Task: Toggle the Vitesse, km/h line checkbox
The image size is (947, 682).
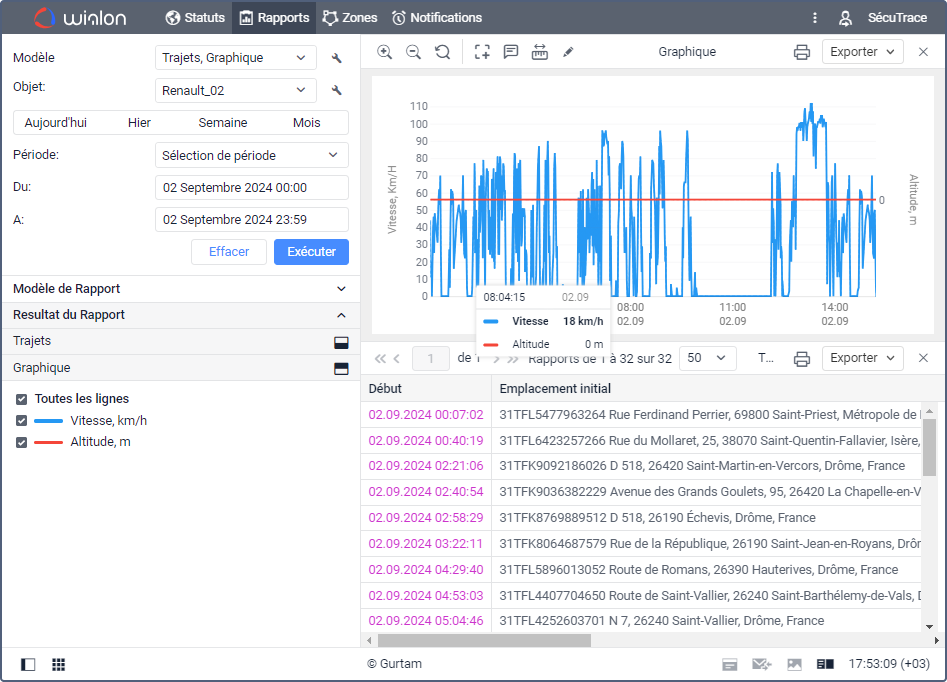Action: (21, 421)
